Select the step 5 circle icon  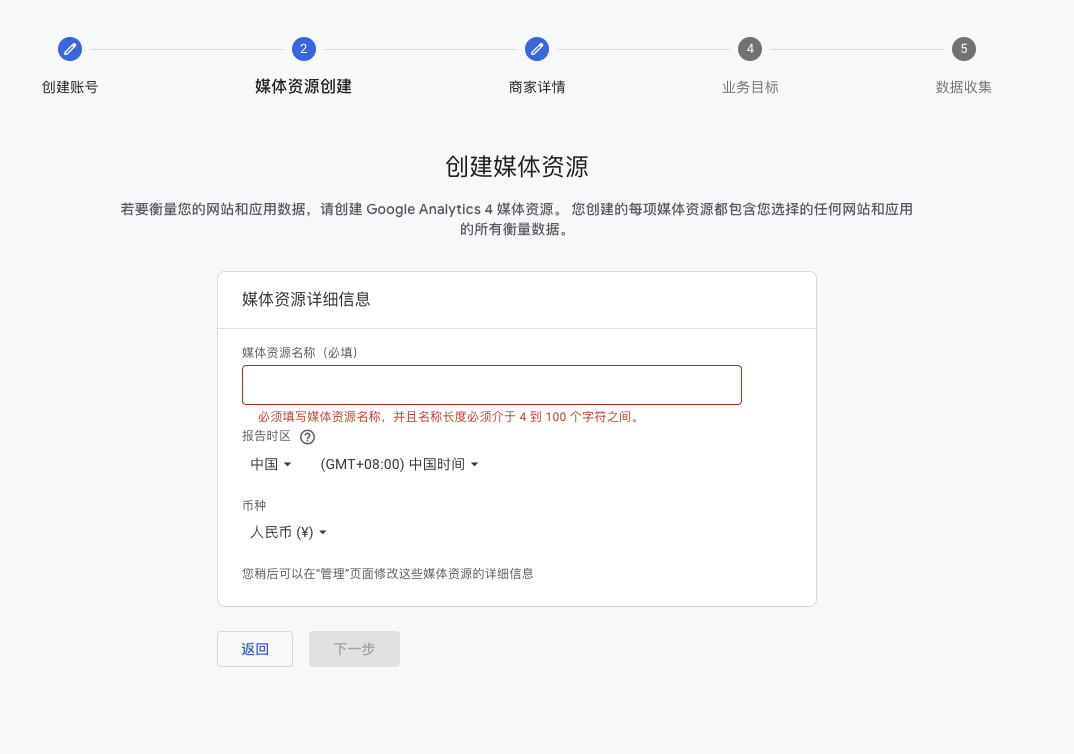pyautogui.click(x=963, y=48)
